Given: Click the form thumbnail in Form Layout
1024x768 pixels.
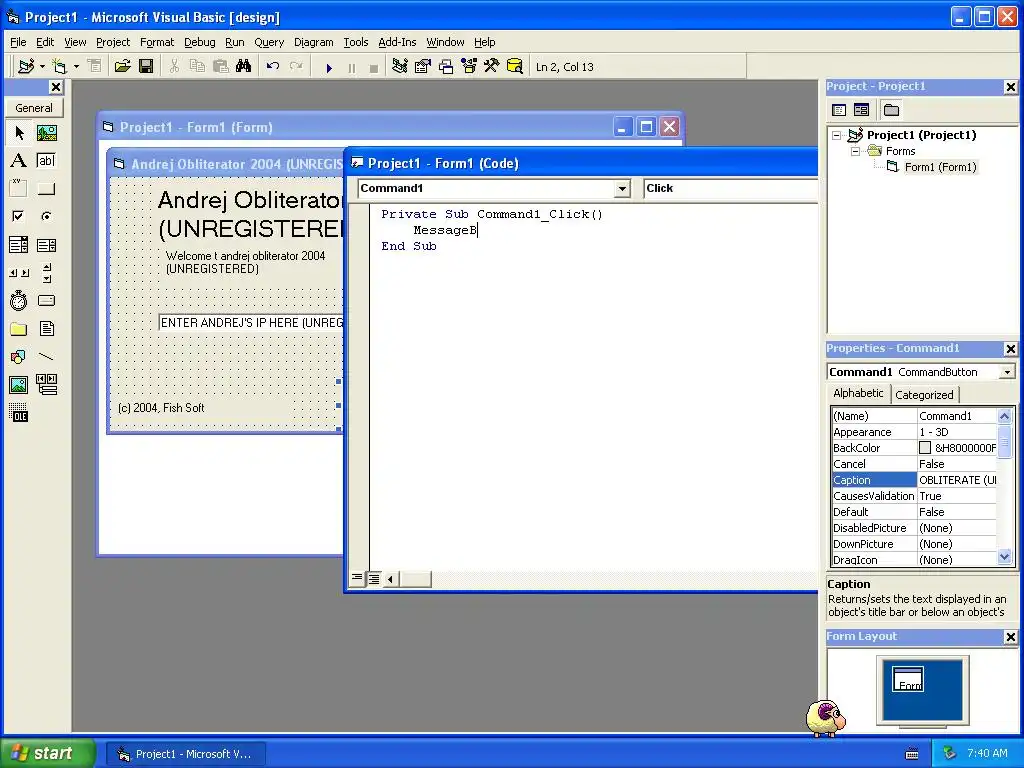Looking at the screenshot, I should pyautogui.click(x=908, y=679).
